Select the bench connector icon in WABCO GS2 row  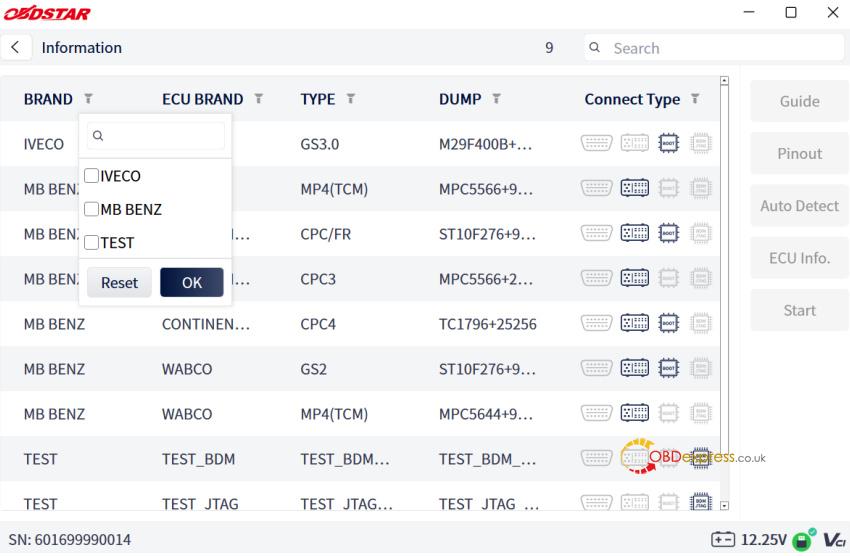tap(635, 368)
